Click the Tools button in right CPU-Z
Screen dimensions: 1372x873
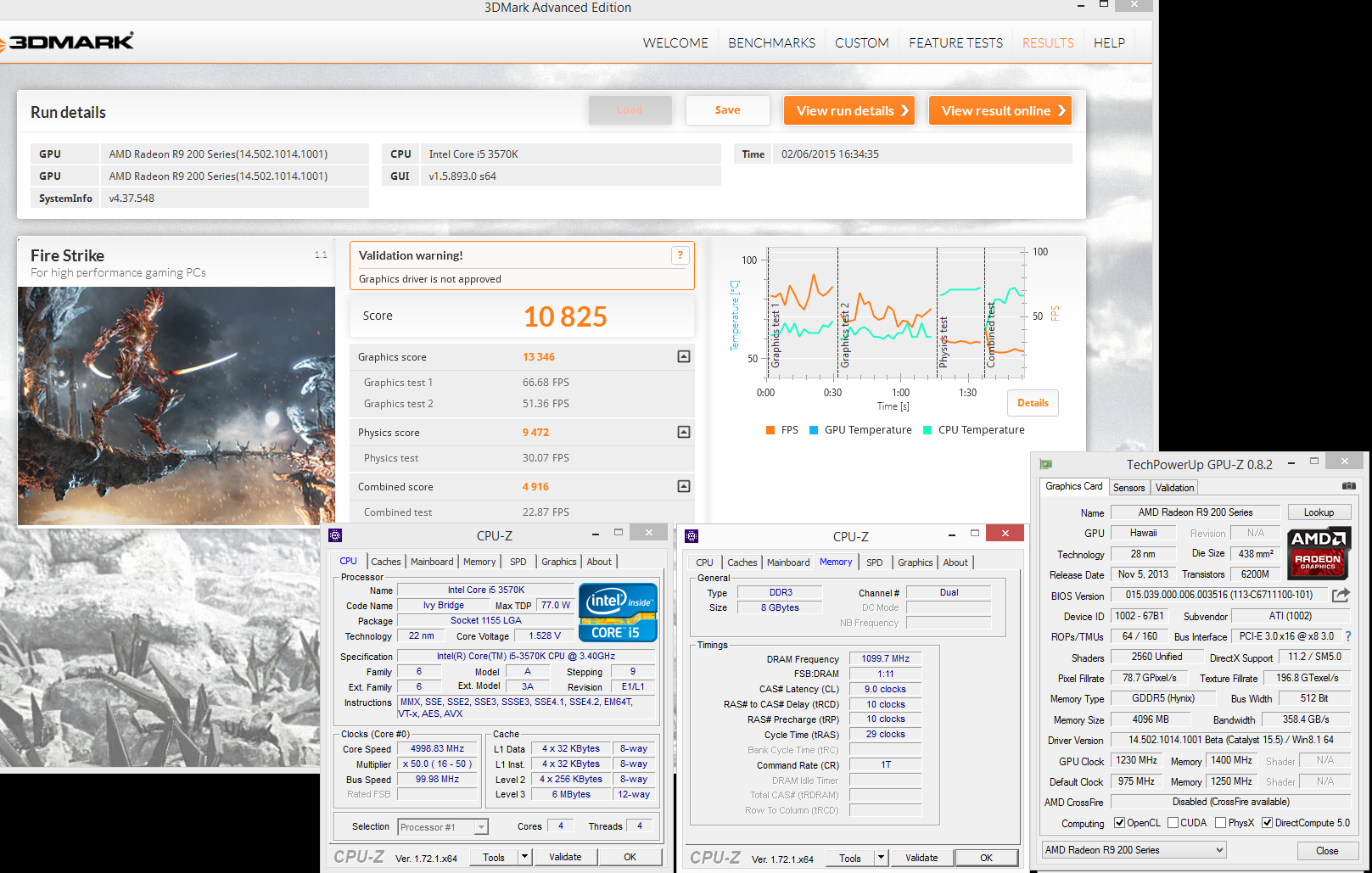850,858
